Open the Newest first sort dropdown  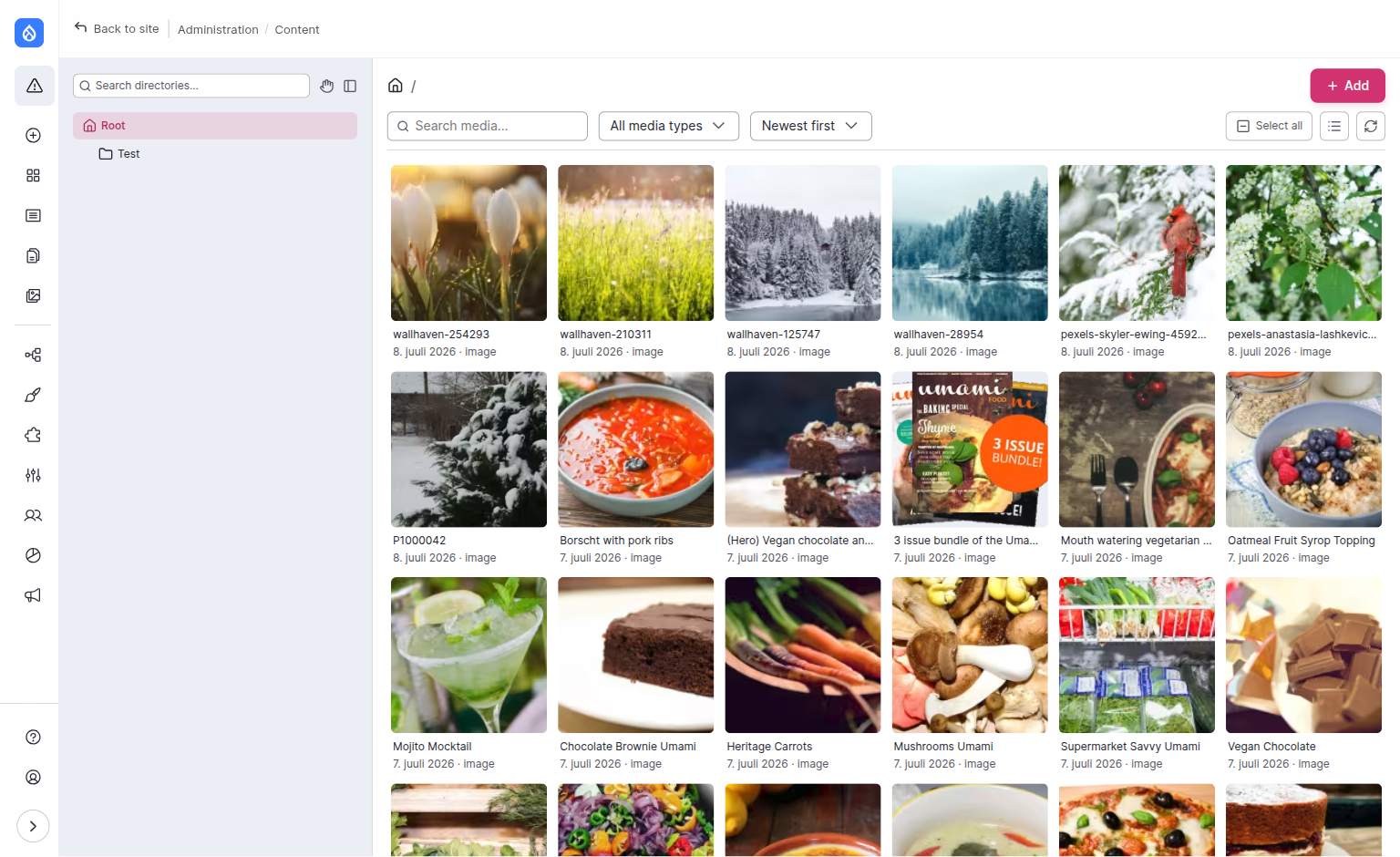point(811,126)
